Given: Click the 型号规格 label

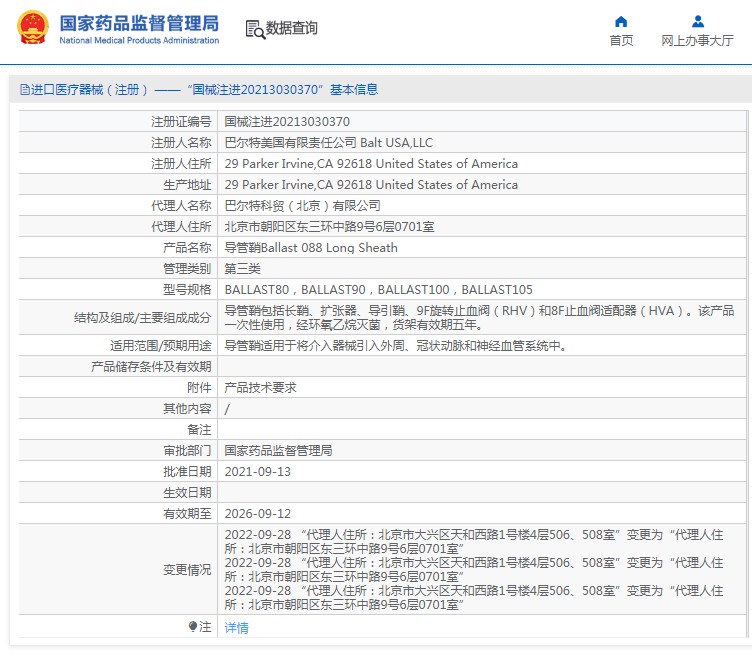Looking at the screenshot, I should (187, 290).
